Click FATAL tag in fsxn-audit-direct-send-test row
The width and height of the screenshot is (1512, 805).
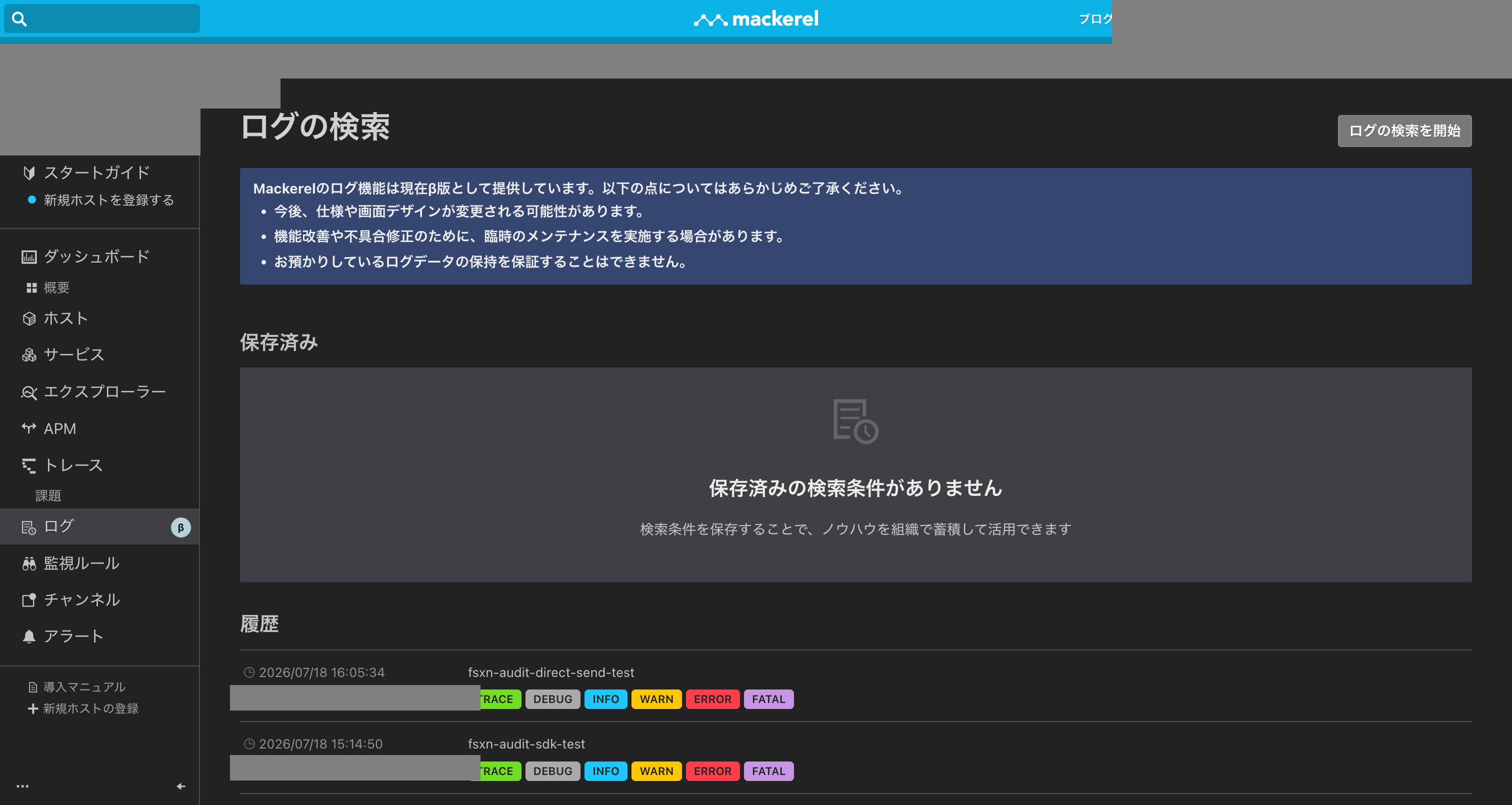pos(768,699)
